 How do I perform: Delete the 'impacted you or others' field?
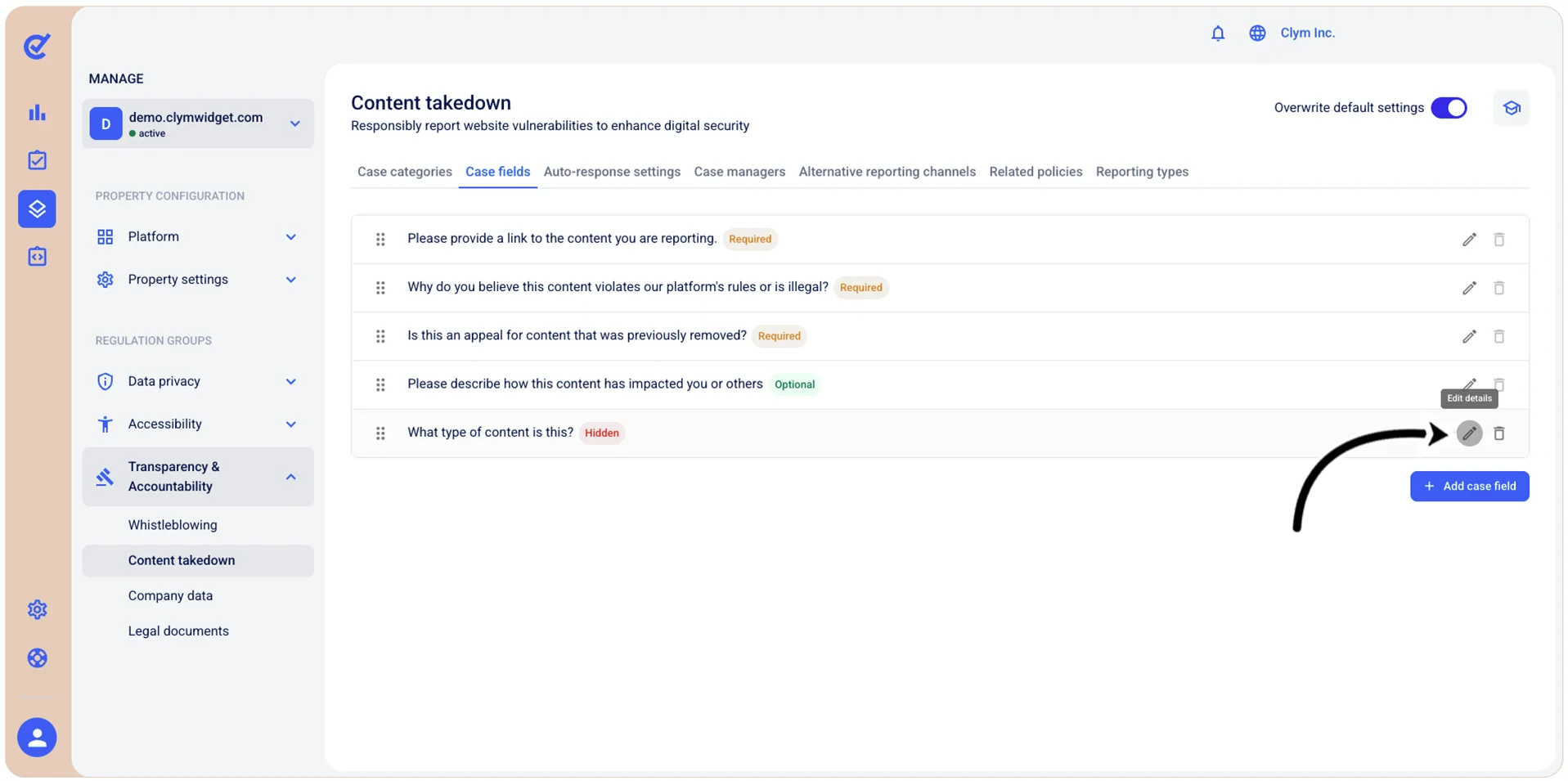point(1498,384)
